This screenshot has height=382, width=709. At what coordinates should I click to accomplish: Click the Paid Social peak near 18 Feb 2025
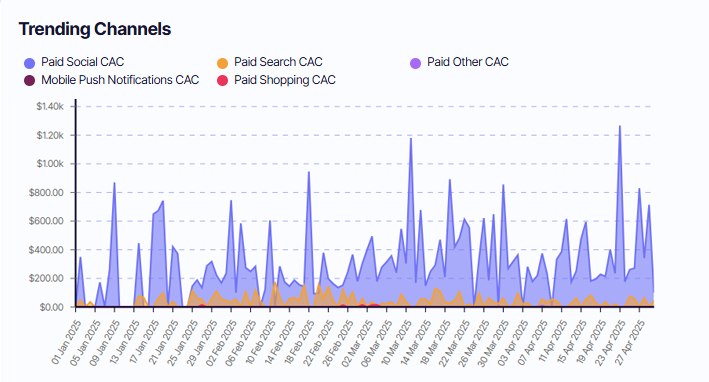[x=309, y=172]
